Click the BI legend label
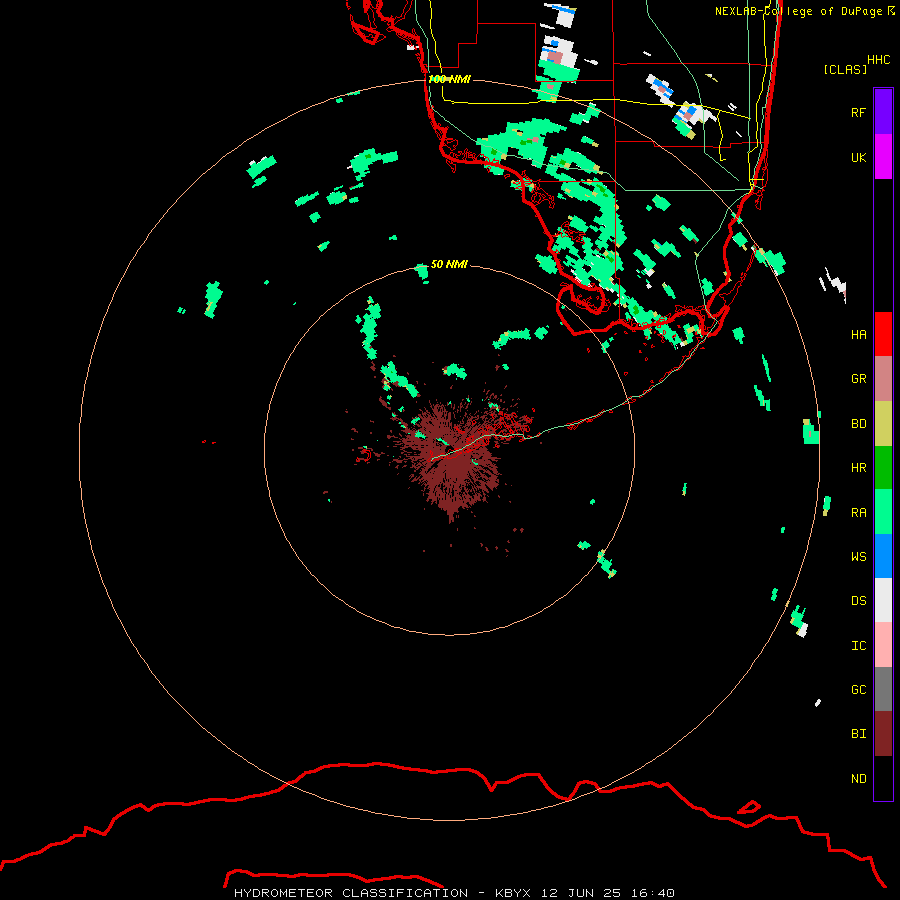The height and width of the screenshot is (900, 900). coord(858,734)
